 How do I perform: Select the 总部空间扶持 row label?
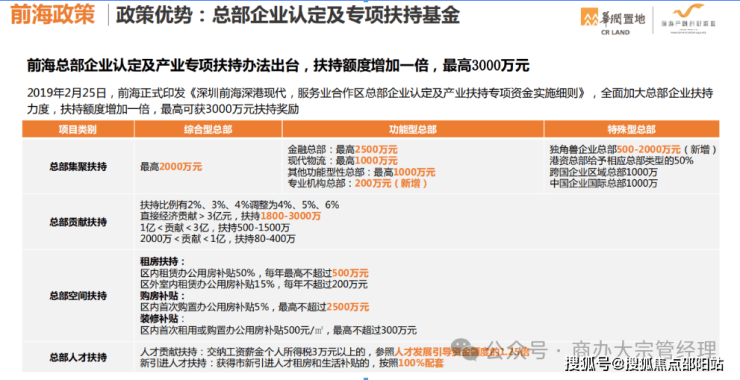78,296
